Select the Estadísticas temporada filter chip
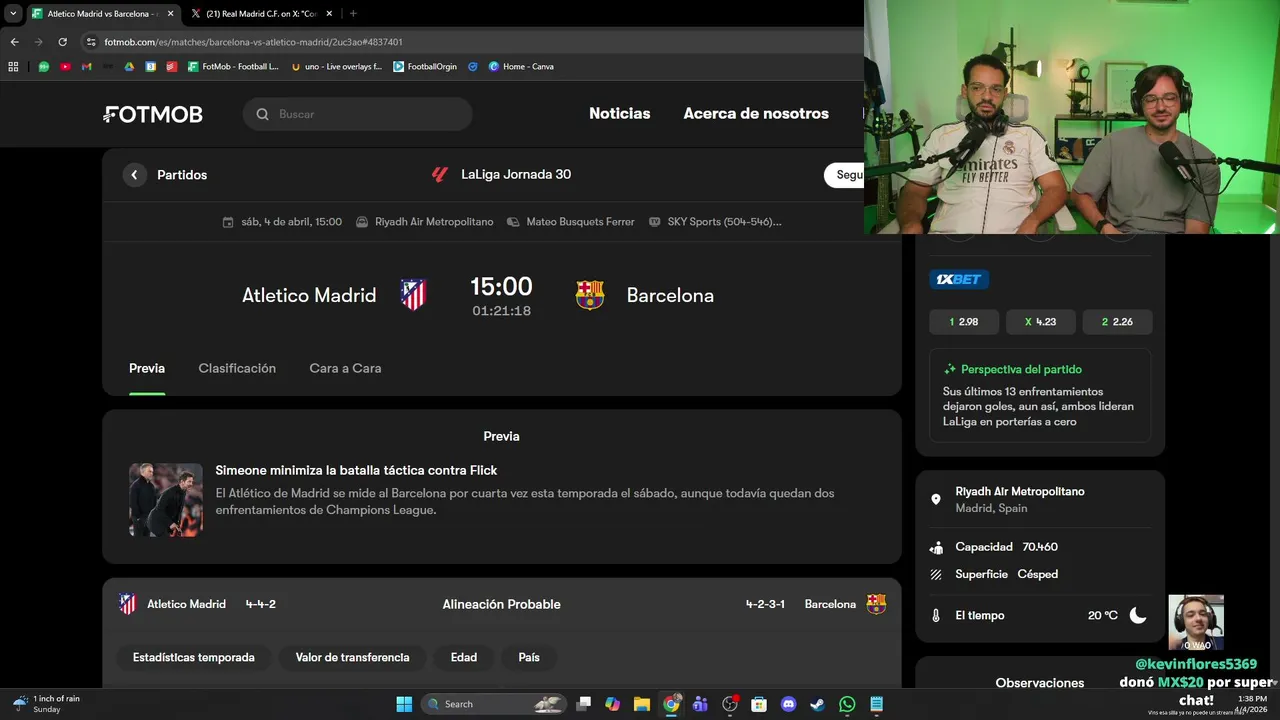 194,658
